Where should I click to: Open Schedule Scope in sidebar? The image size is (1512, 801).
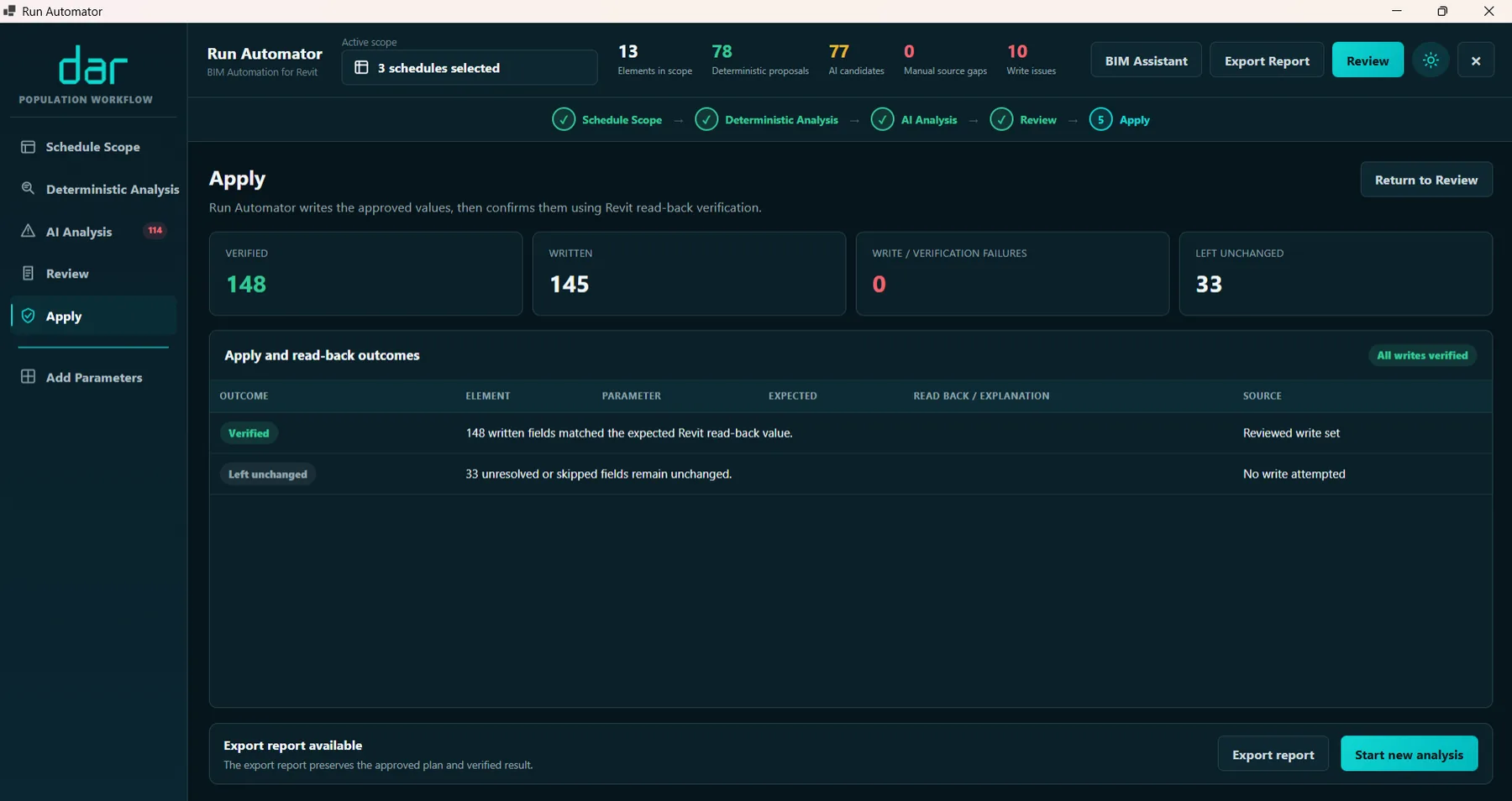[x=93, y=147]
